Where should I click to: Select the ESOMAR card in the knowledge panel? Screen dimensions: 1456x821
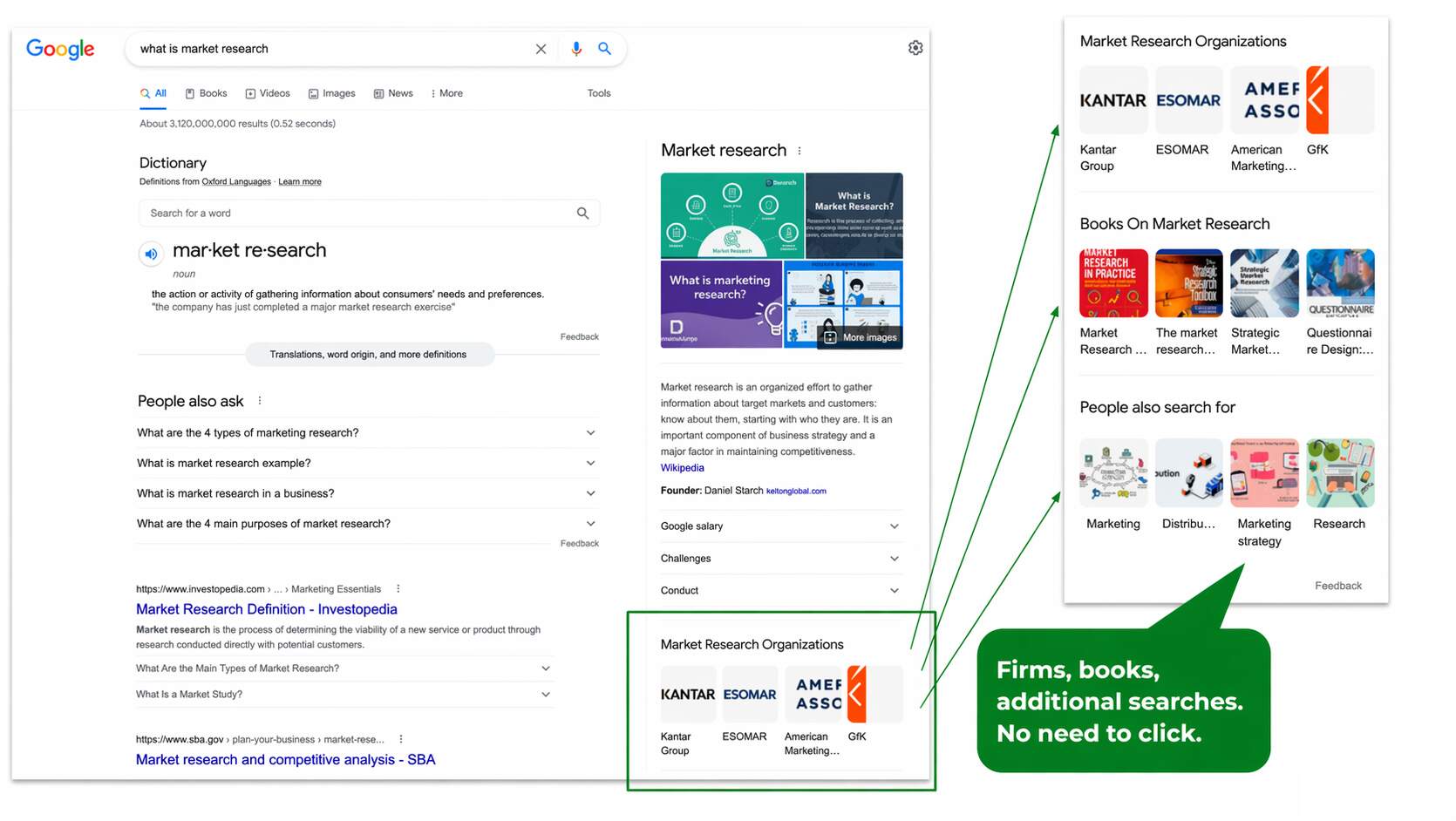coord(750,704)
